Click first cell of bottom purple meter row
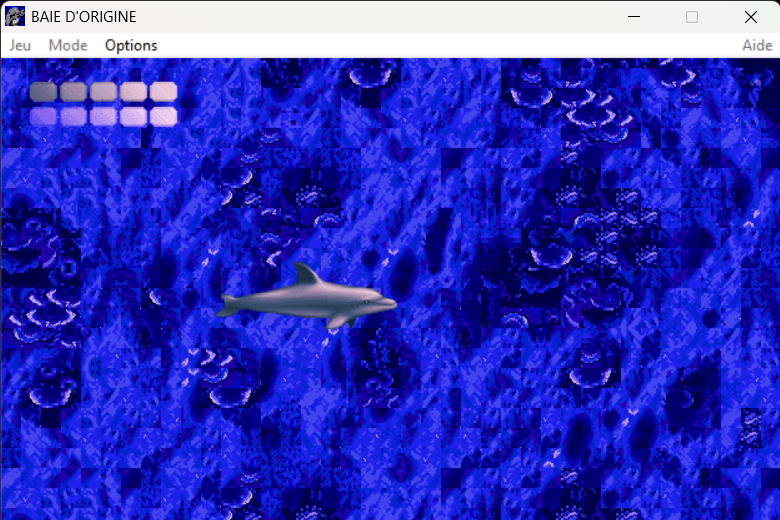Viewport: 780px width, 520px height. 43,116
